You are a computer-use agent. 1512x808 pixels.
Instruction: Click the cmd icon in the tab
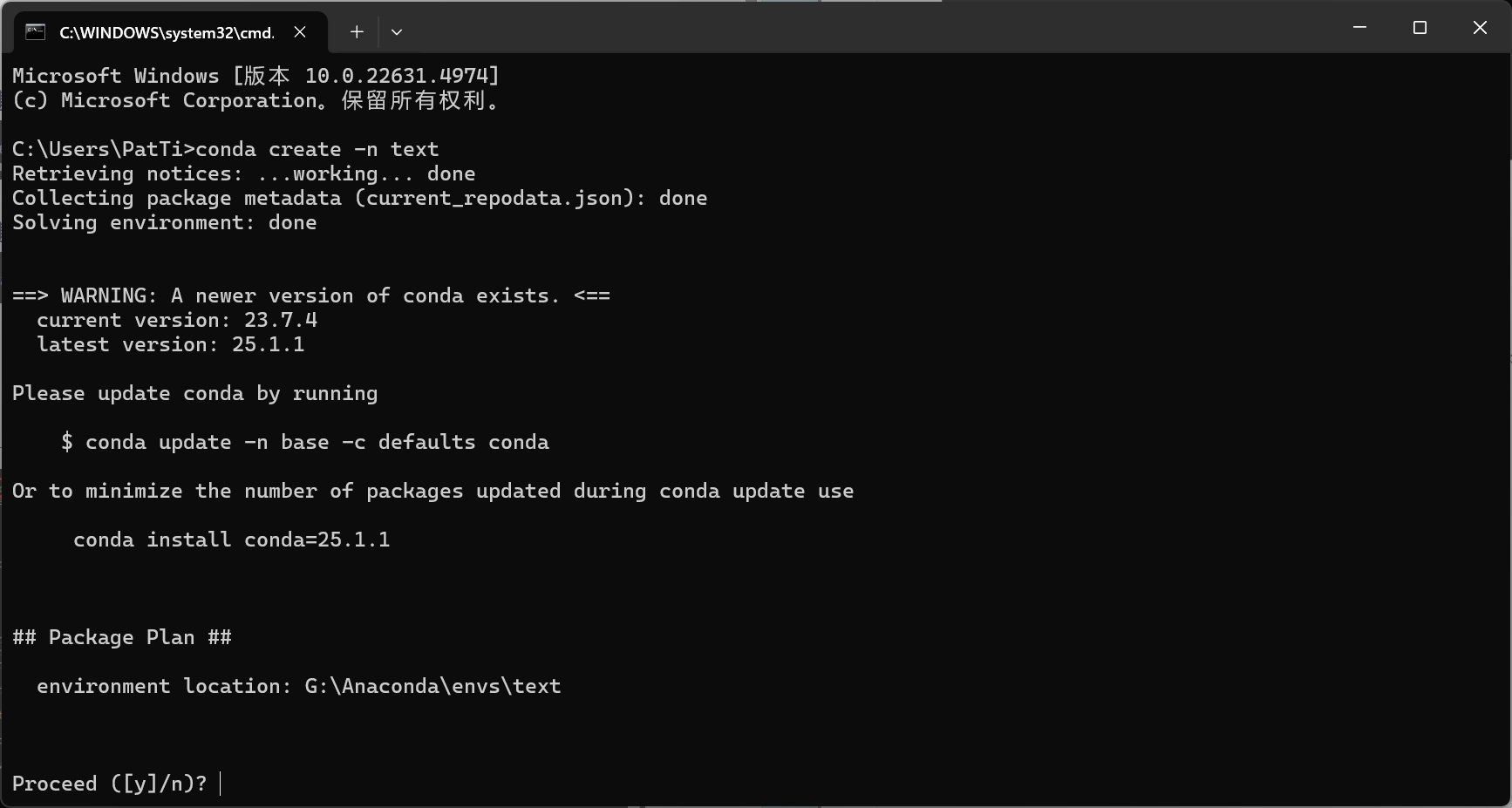tap(35, 32)
